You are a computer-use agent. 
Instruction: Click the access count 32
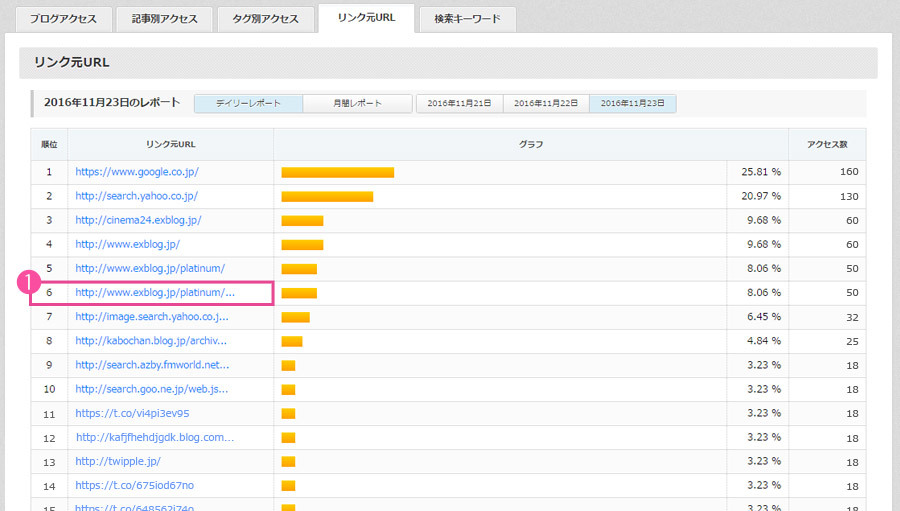[852, 317]
